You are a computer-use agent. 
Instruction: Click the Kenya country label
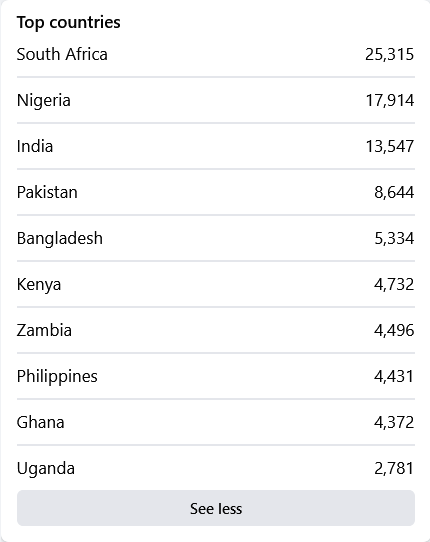39,285
